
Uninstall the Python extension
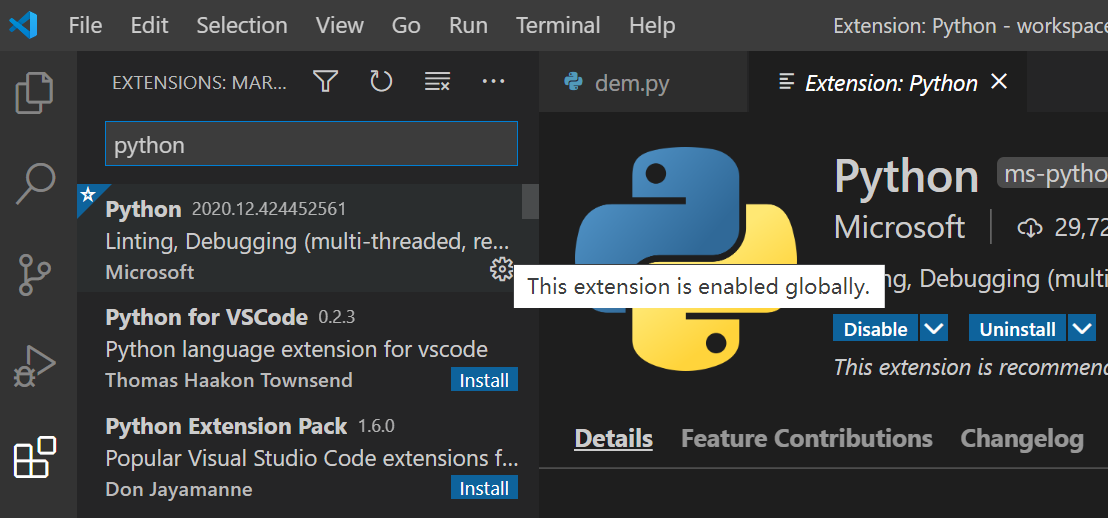(1018, 329)
